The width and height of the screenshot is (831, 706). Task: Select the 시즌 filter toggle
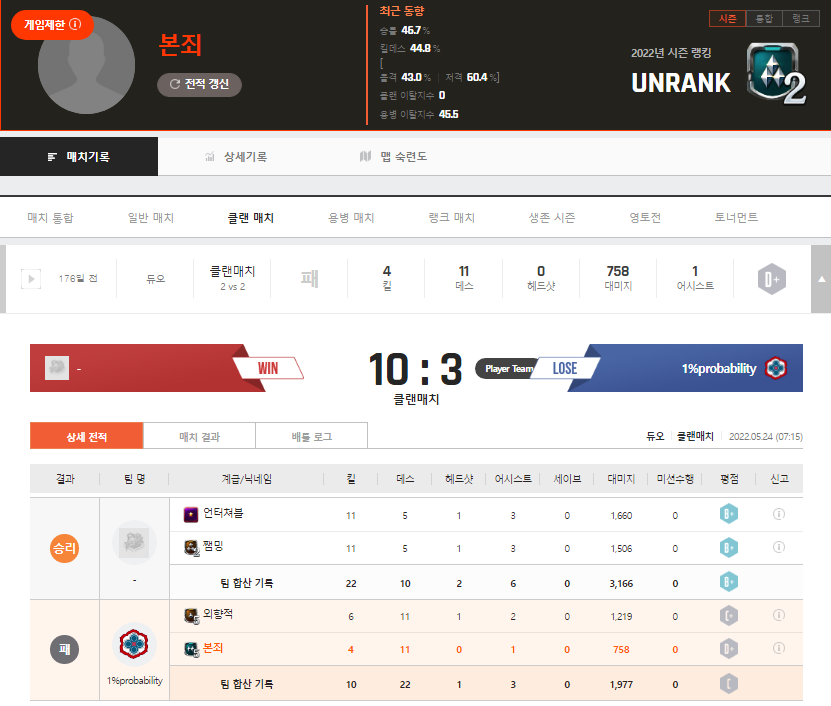[x=727, y=19]
